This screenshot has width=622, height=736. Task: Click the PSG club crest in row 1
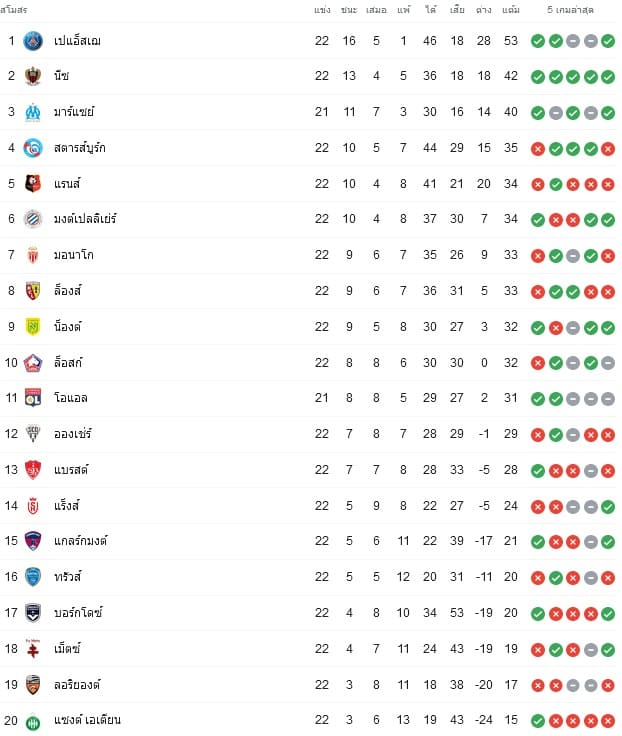pyautogui.click(x=33, y=41)
